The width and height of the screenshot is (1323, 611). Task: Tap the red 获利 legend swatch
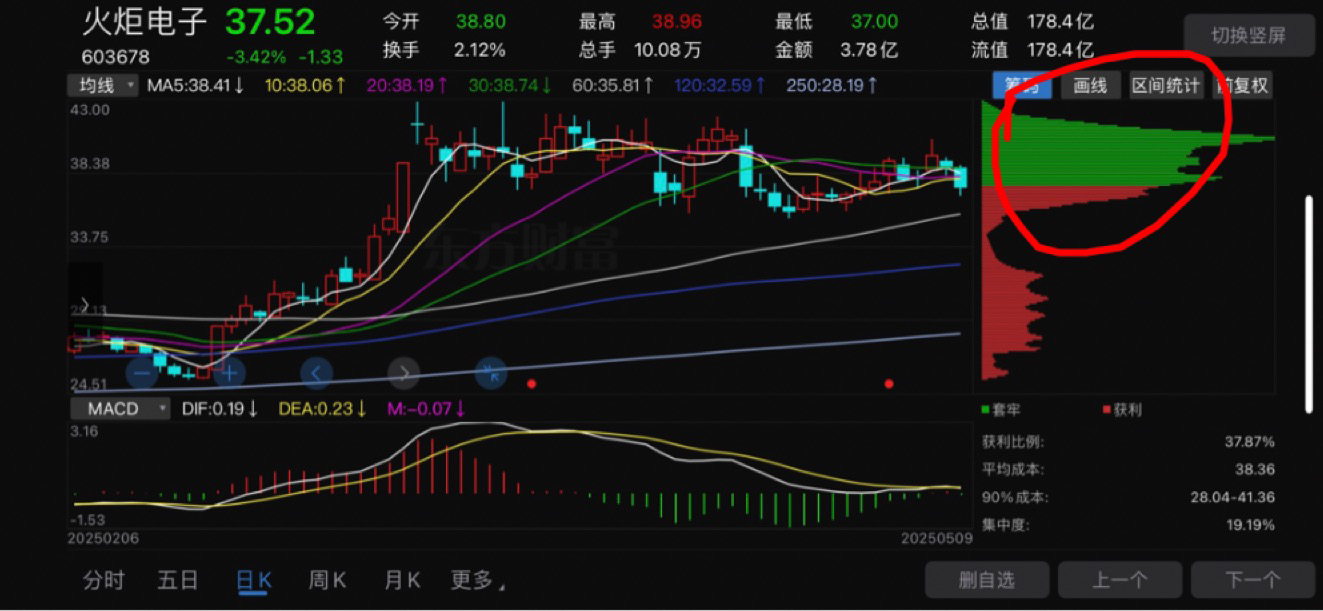(x=1106, y=409)
